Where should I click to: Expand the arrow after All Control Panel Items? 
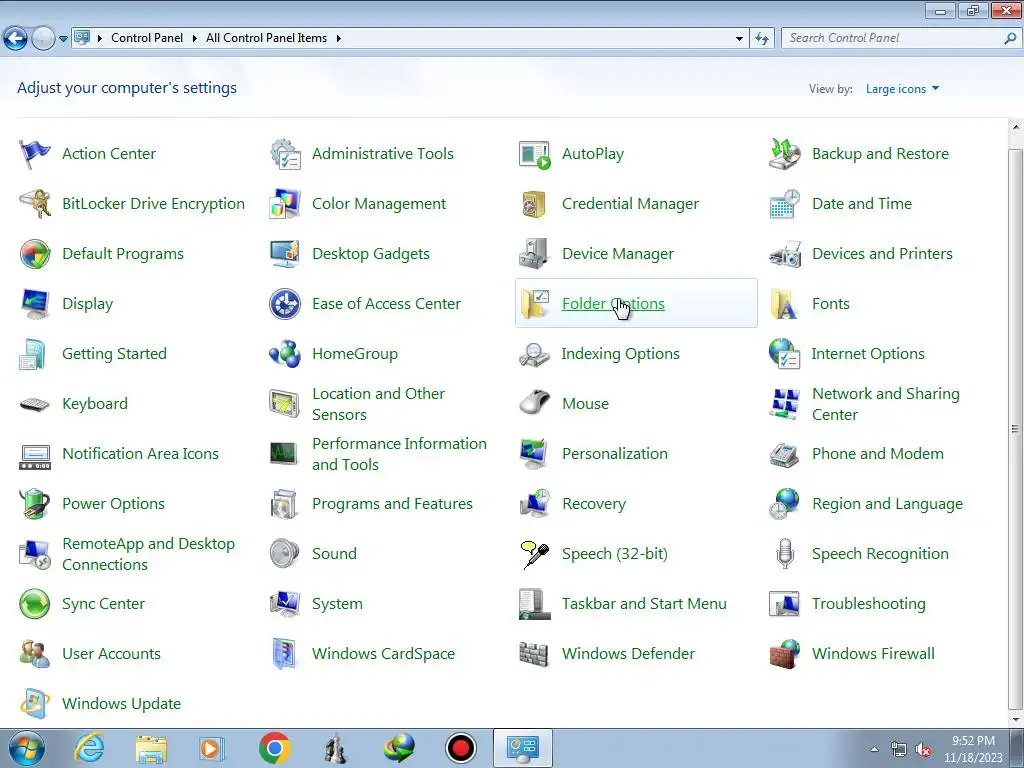pos(338,39)
